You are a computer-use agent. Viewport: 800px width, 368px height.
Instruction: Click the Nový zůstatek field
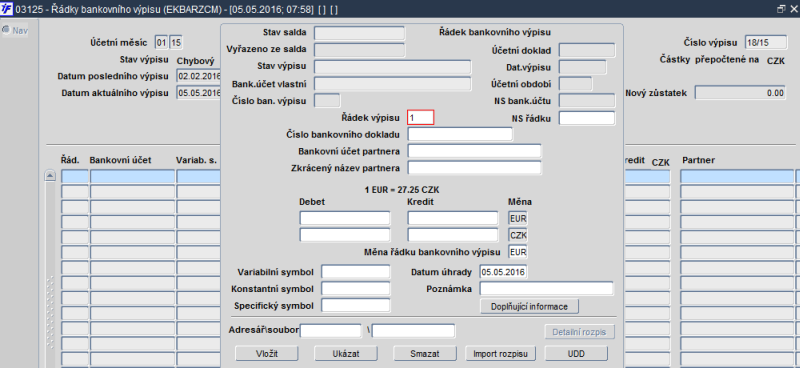coord(740,93)
